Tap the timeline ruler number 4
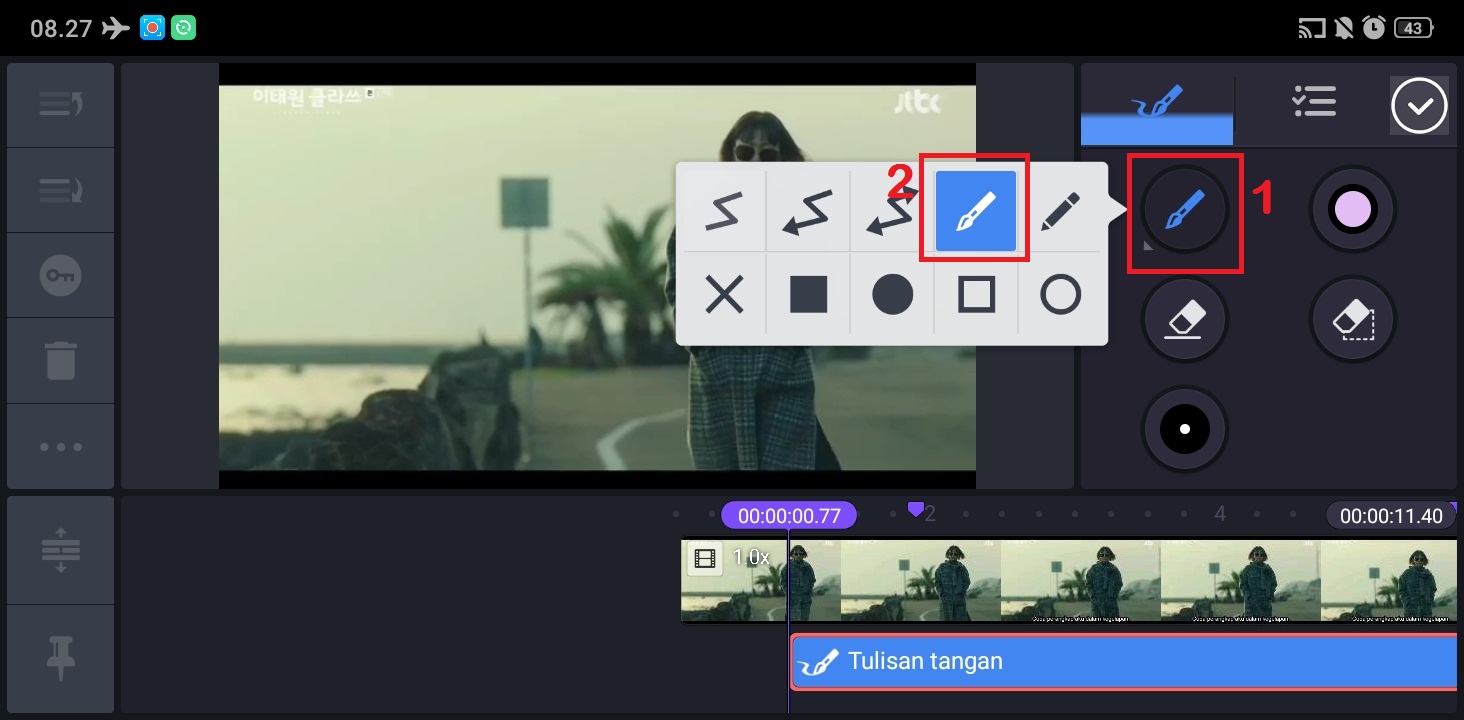Image resolution: width=1464 pixels, height=720 pixels. pyautogui.click(x=1220, y=514)
